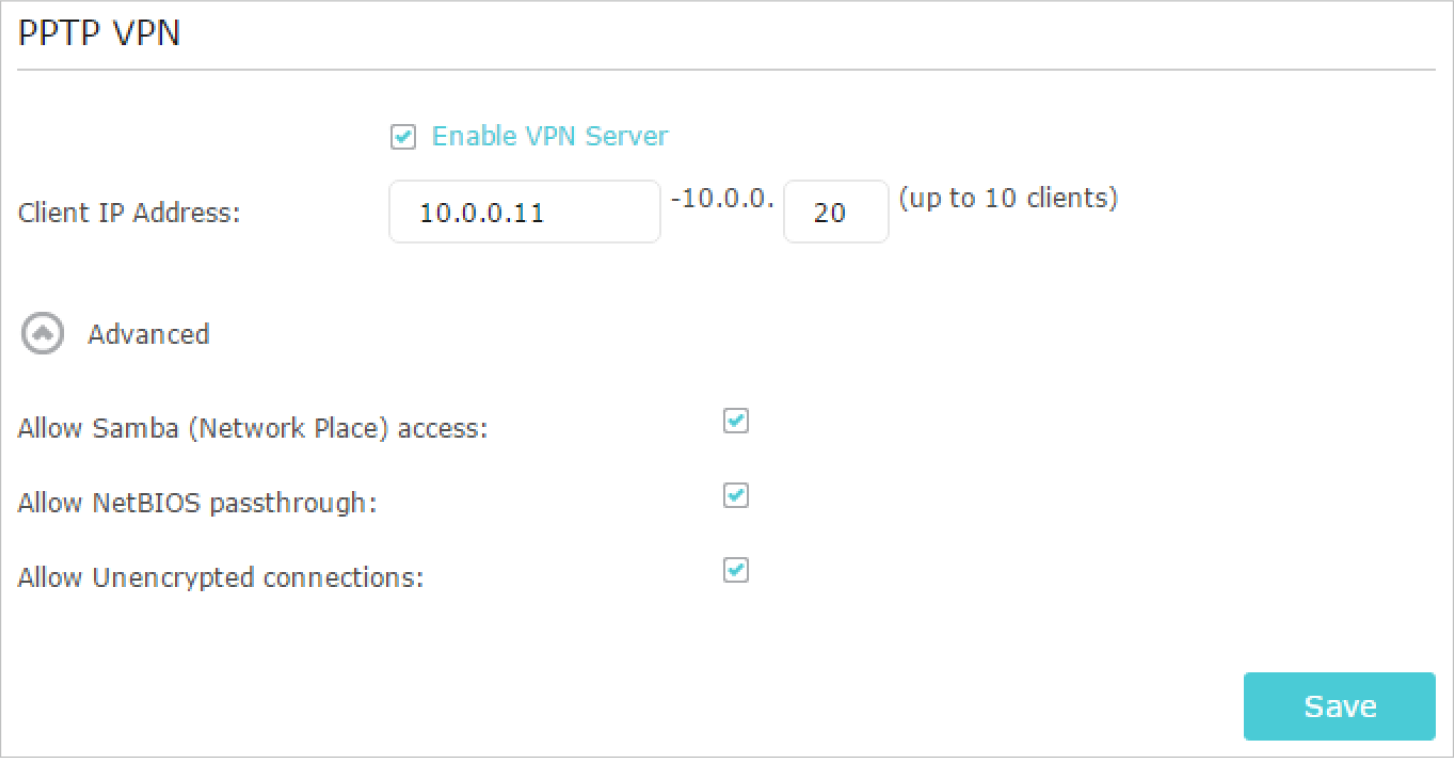Click the divider line under PPTP VPN
The image size is (1454, 758).
[x=726, y=70]
